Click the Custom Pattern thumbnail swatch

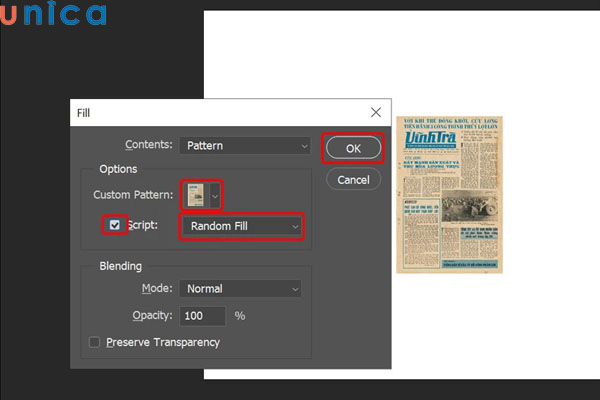pos(196,195)
